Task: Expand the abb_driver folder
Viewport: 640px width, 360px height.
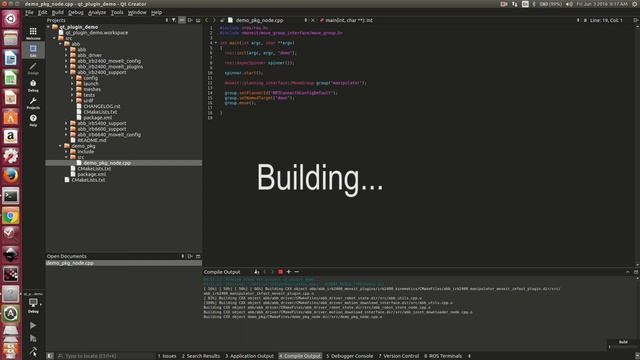Action: [66, 55]
